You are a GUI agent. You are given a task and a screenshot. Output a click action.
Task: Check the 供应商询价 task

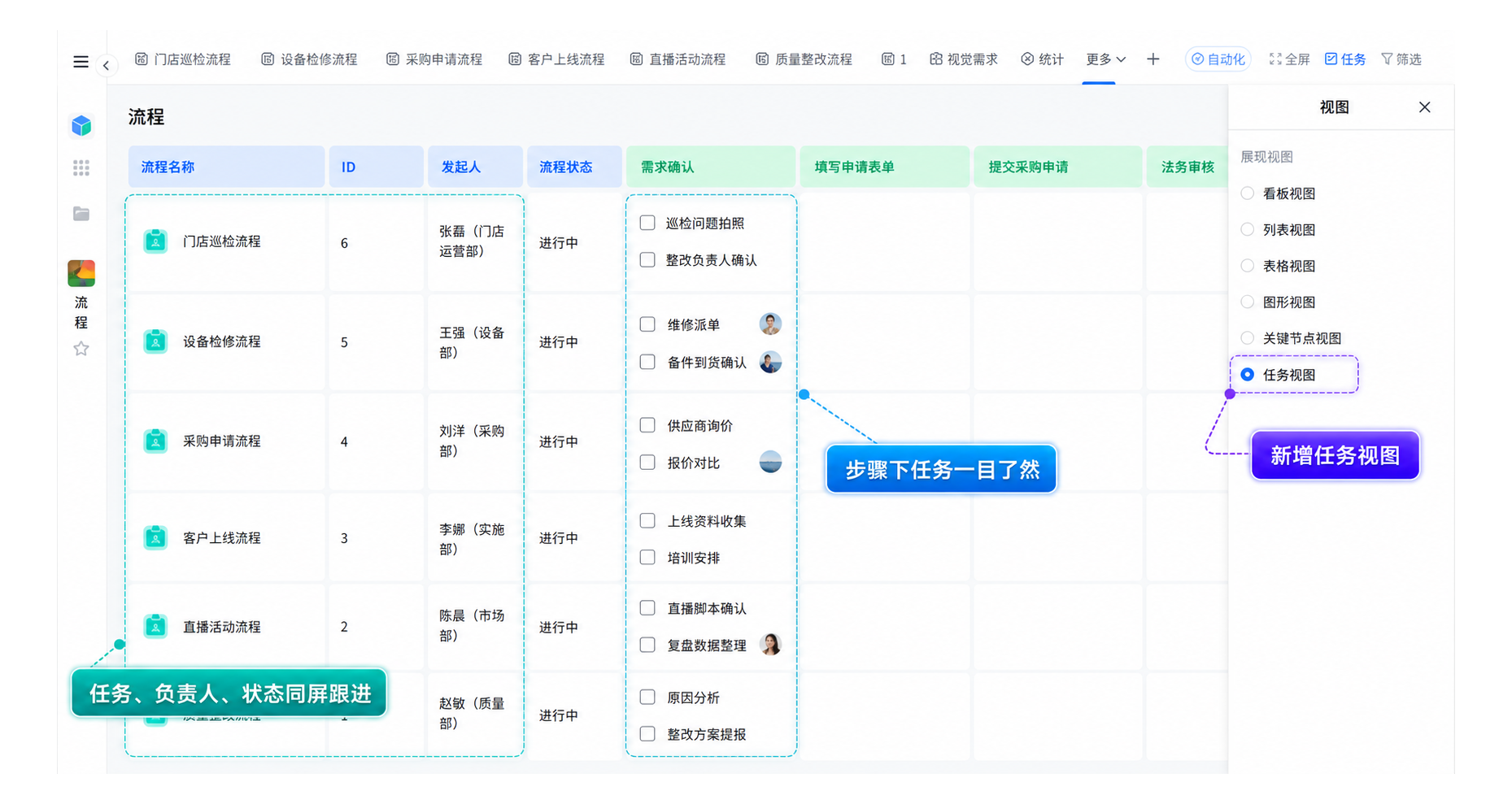pyautogui.click(x=647, y=425)
